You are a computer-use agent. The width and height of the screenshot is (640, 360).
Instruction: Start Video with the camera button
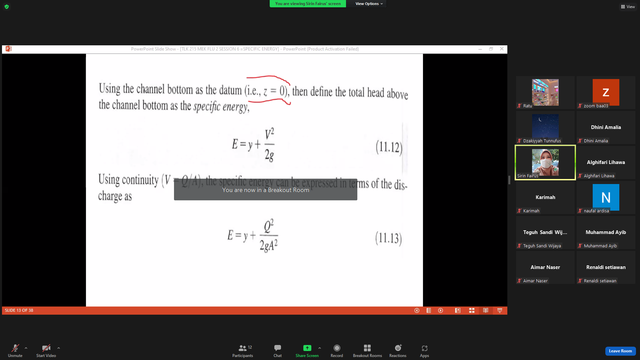pos(46,350)
